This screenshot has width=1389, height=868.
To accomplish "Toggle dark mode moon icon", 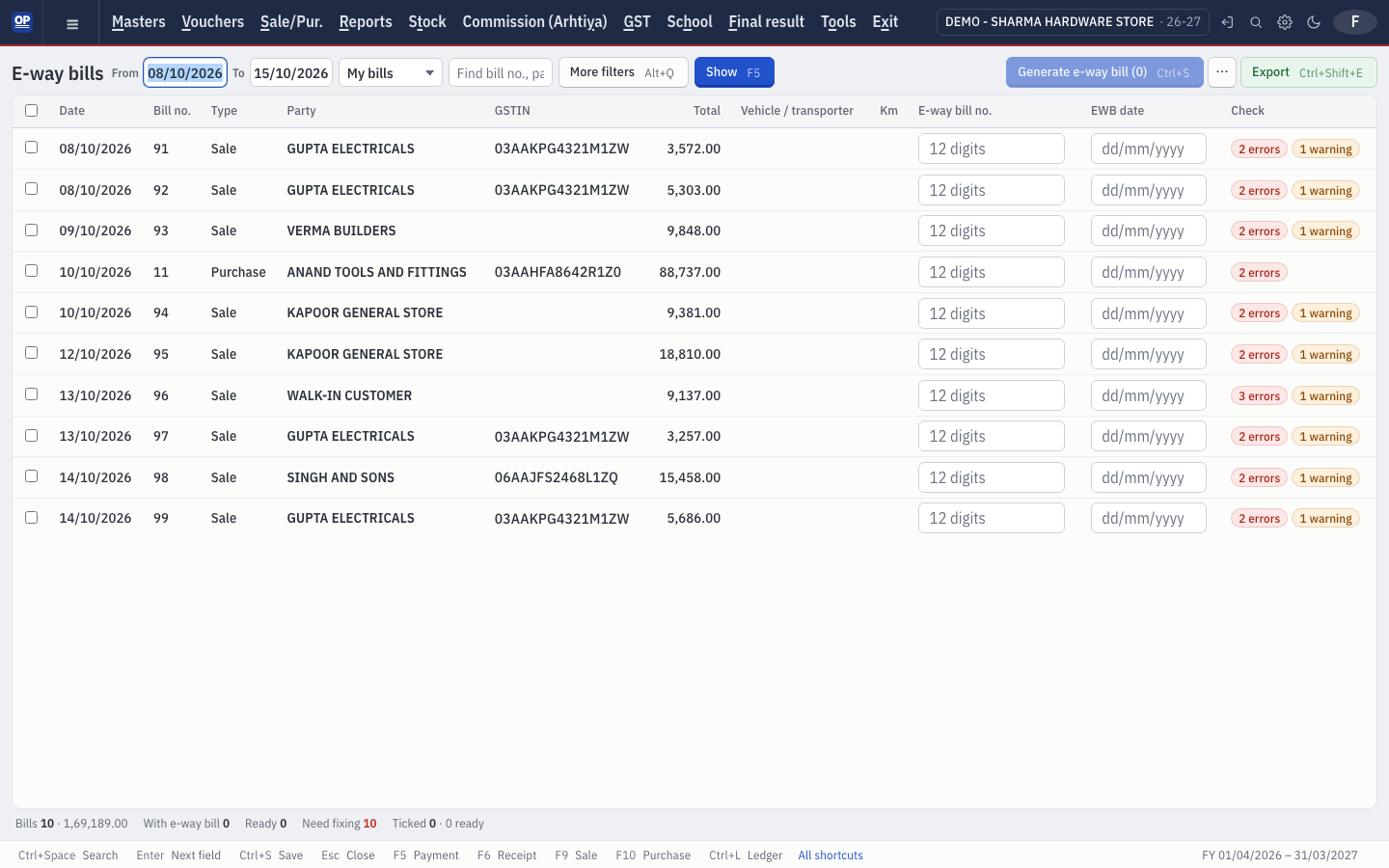I will [x=1314, y=22].
